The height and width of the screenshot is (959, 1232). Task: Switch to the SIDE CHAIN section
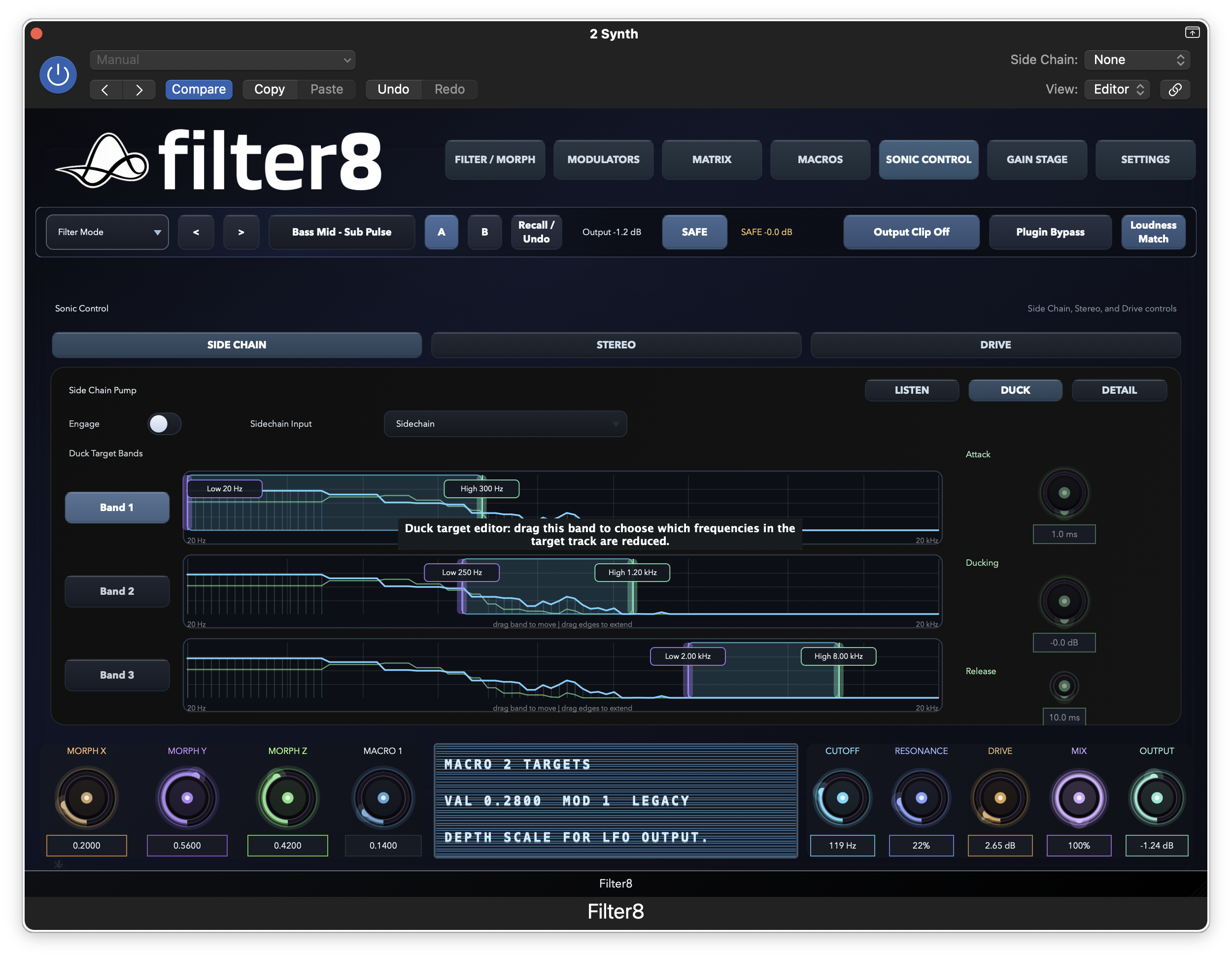click(237, 344)
